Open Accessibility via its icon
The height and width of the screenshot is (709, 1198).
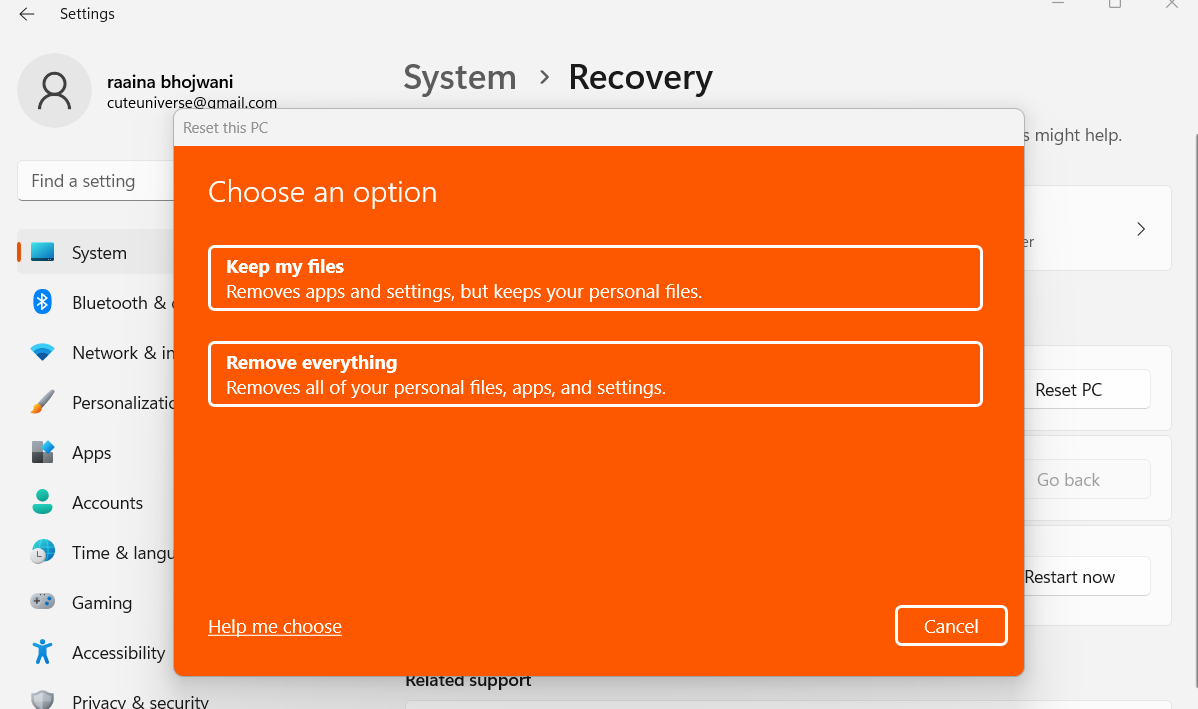tap(42, 652)
